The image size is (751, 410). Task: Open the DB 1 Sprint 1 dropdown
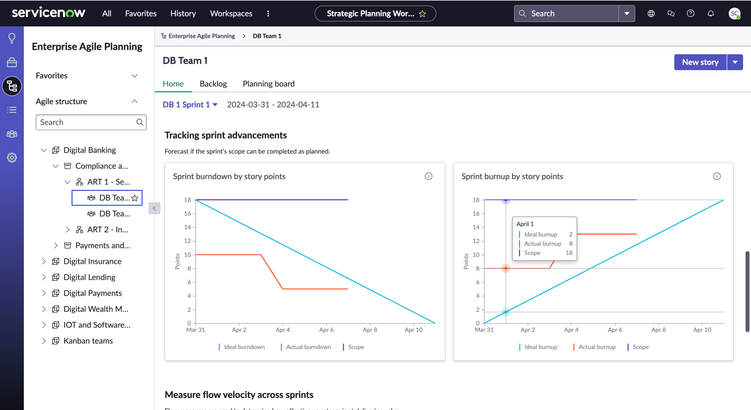pyautogui.click(x=190, y=104)
